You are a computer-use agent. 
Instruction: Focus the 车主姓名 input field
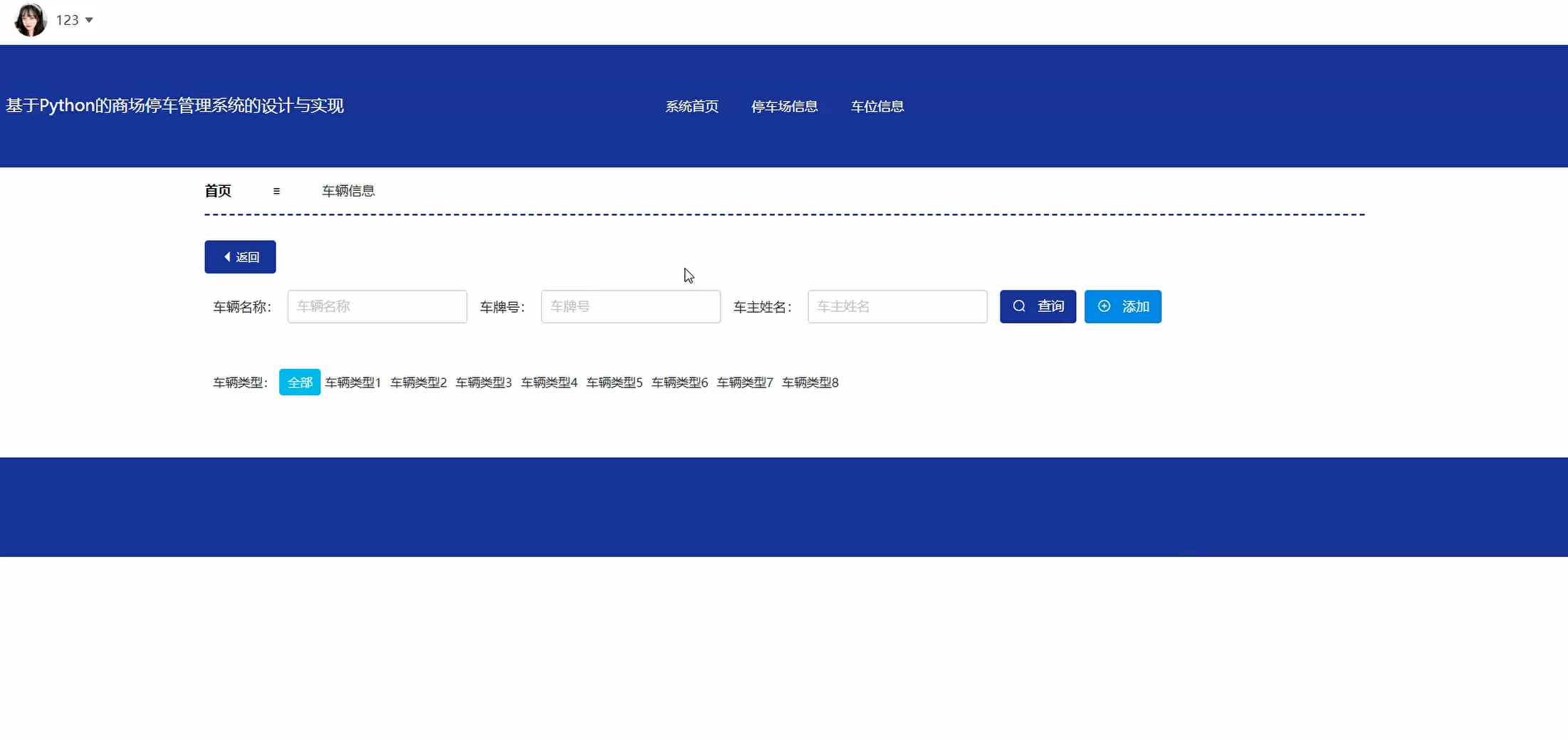click(x=897, y=306)
